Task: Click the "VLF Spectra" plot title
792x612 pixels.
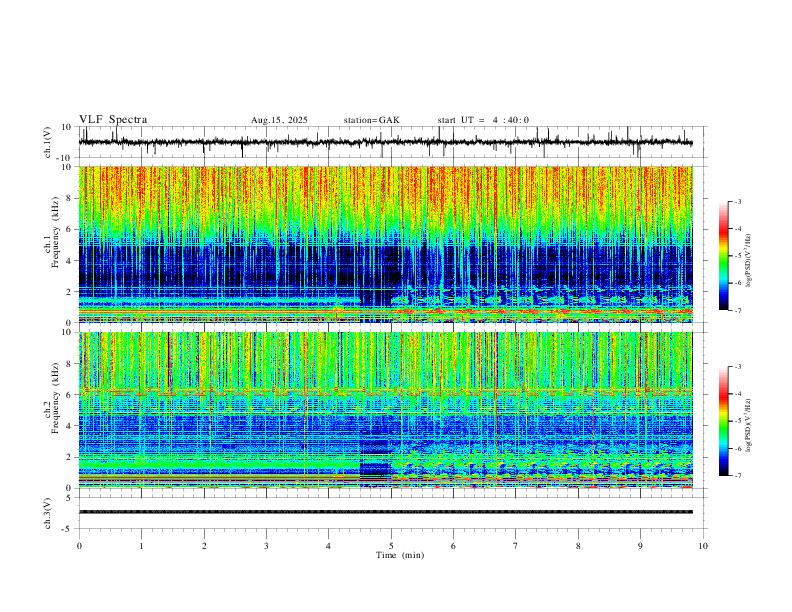Action: pos(113,120)
